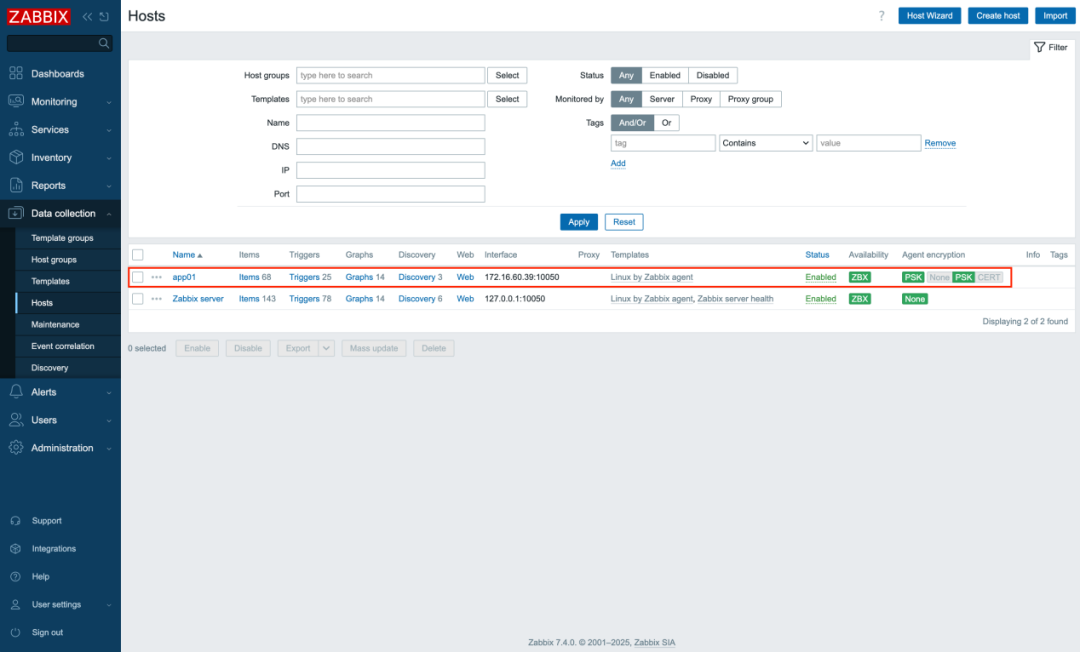Screen dimensions: 1080x652
Task: Tick the select-all checkbox in the table header
Action: [138, 255]
